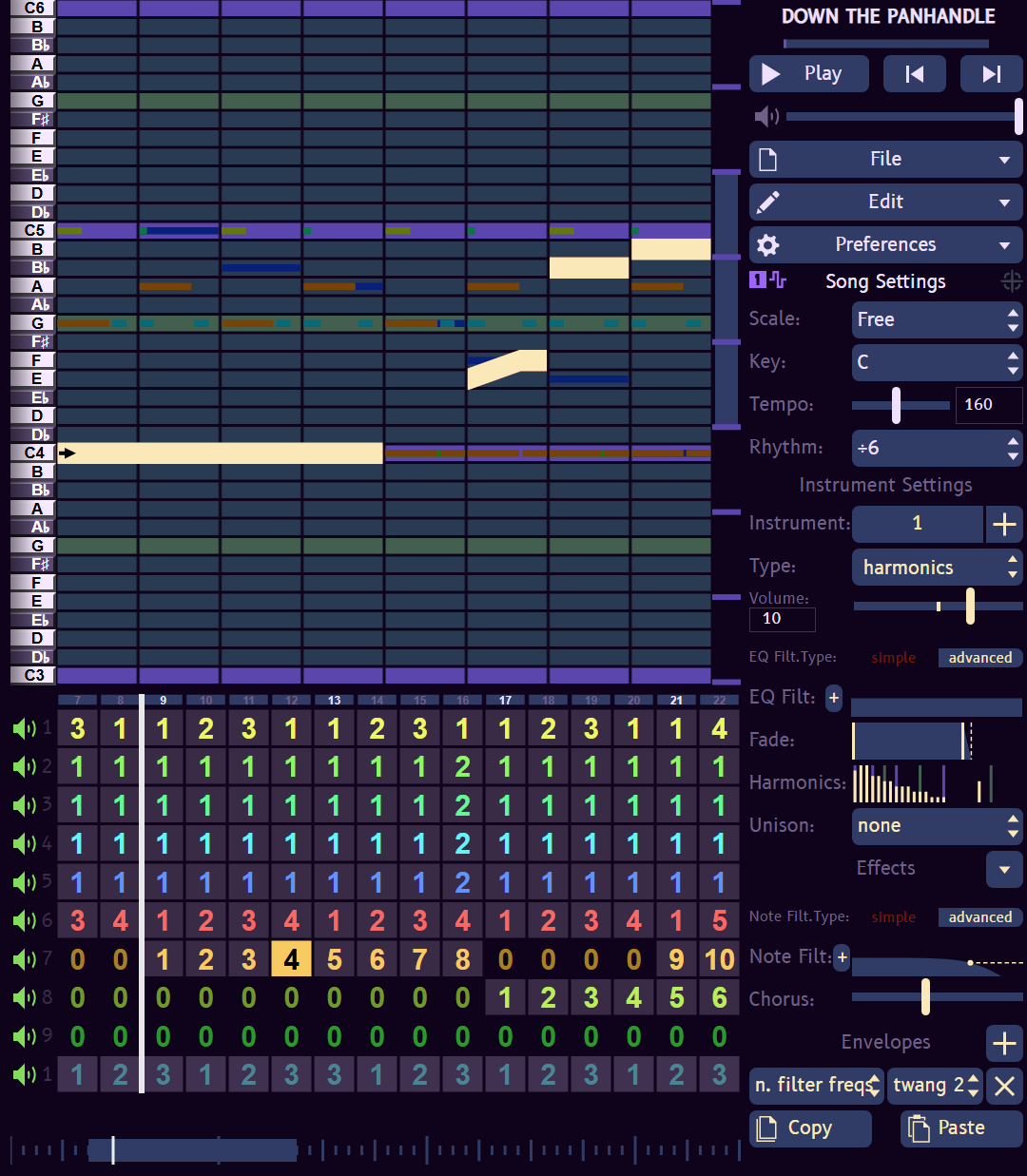1027x1176 pixels.
Task: Open the instrument Type dropdown
Action: [x=938, y=568]
